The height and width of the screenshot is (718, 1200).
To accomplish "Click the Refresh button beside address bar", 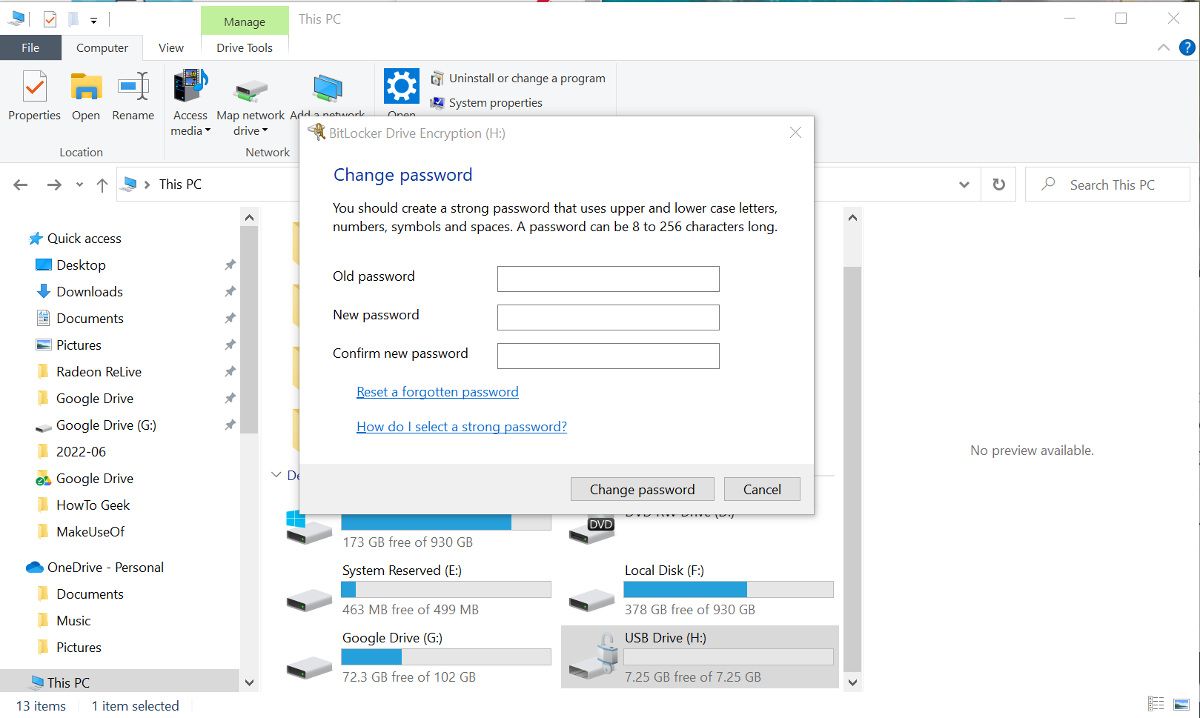I will [x=998, y=185].
